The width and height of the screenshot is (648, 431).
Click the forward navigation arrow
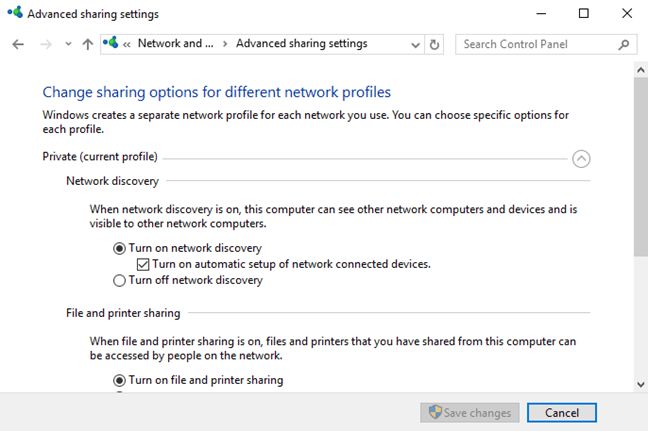[x=45, y=44]
